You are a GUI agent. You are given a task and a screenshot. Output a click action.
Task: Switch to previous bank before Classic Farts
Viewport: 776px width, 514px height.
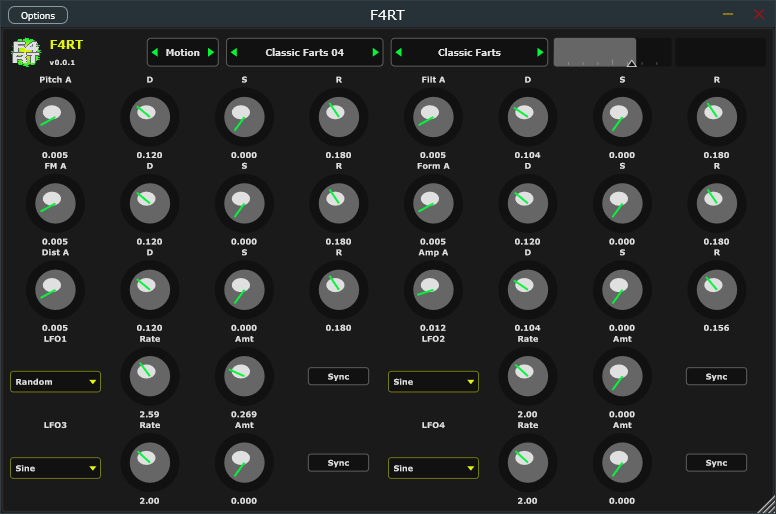pos(399,52)
